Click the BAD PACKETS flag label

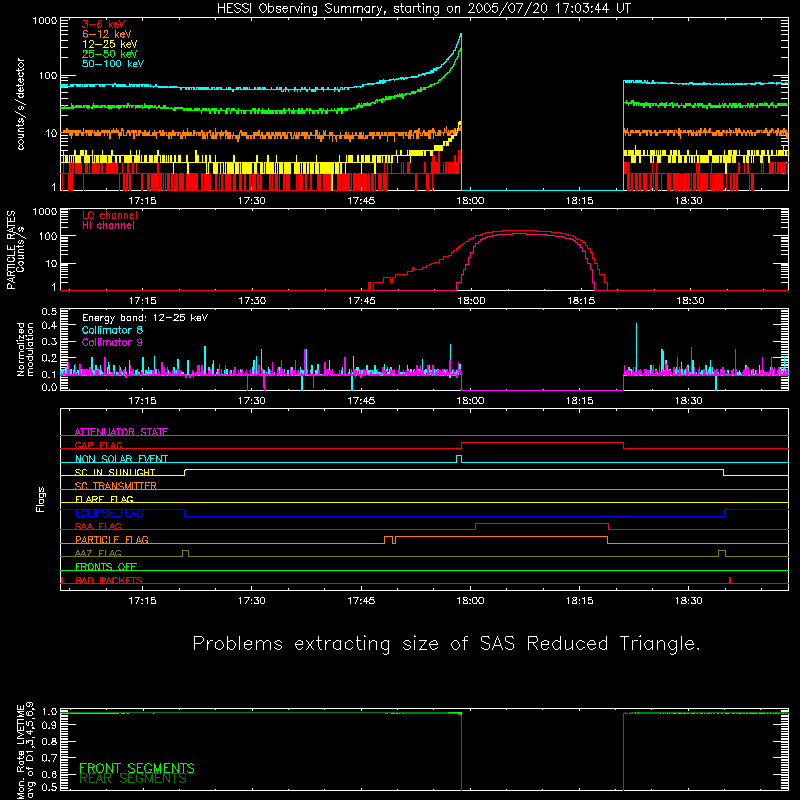click(x=109, y=580)
